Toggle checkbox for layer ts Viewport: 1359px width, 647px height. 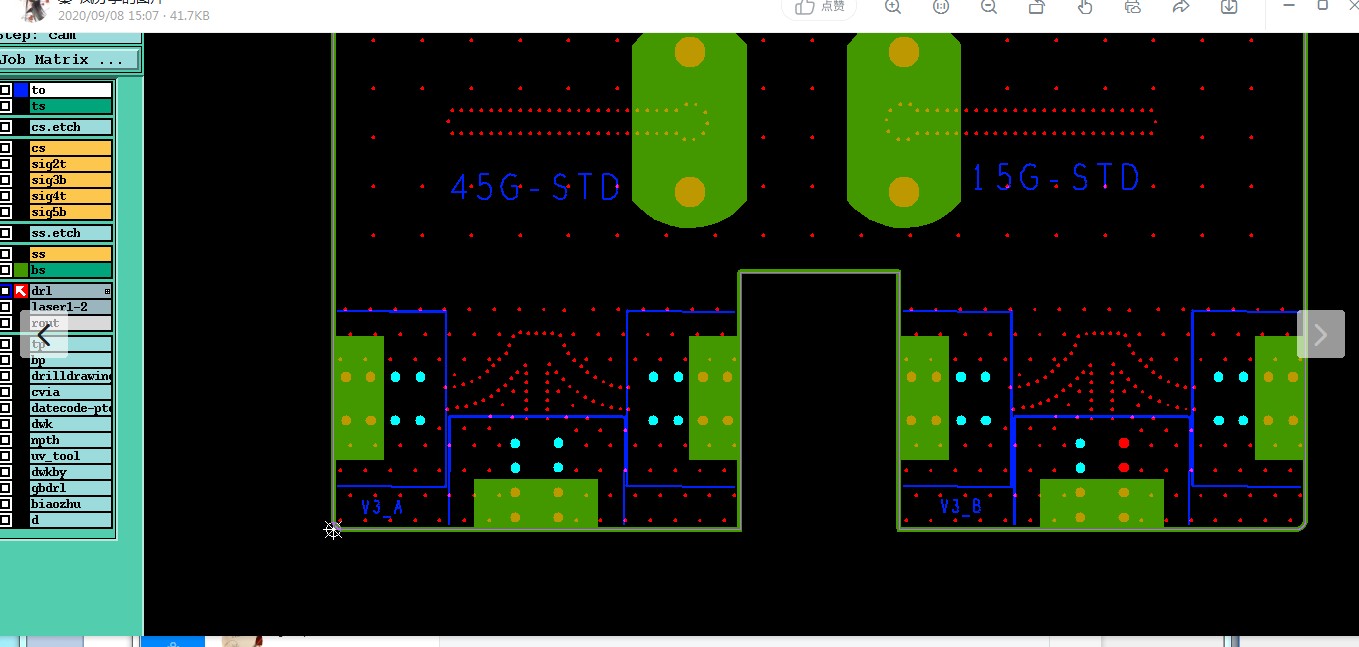point(5,106)
